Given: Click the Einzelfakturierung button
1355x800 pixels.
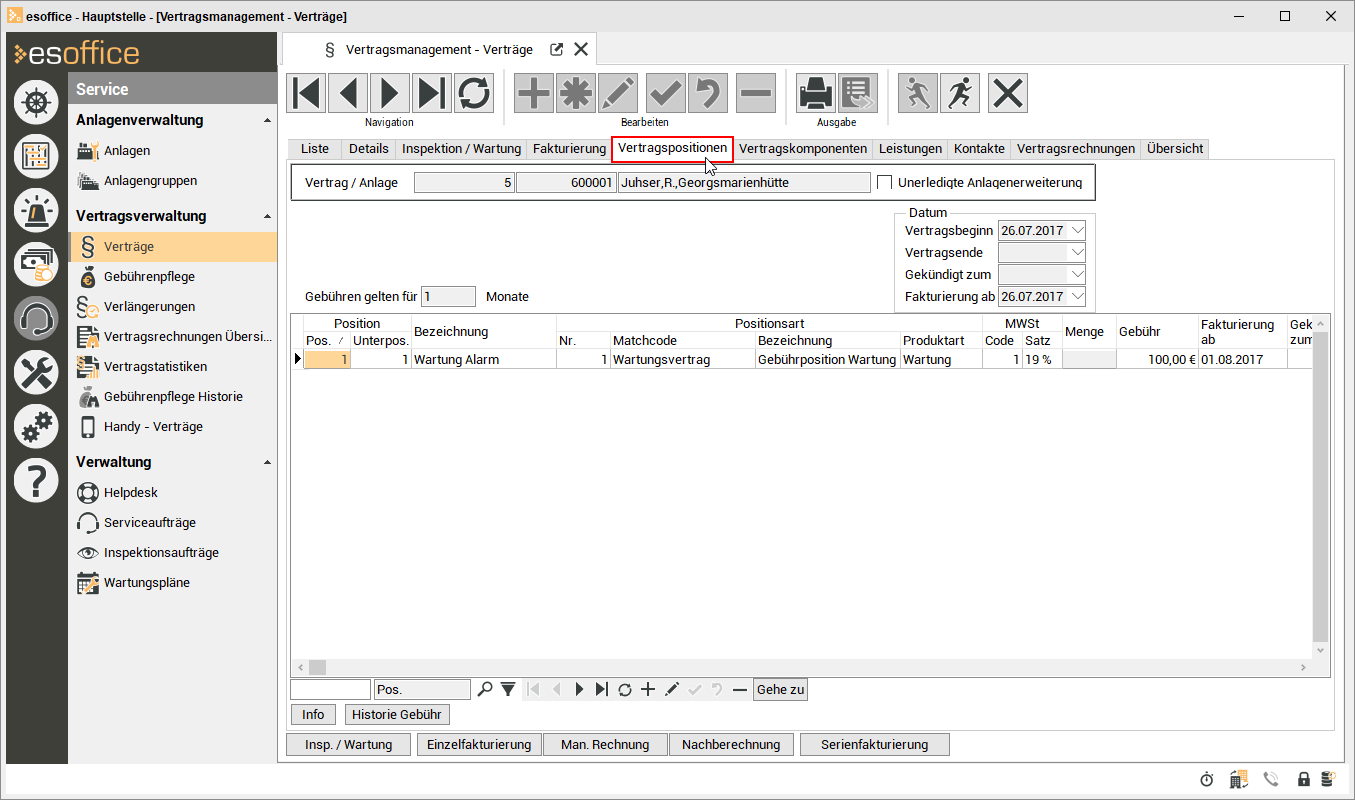Looking at the screenshot, I should tap(479, 745).
